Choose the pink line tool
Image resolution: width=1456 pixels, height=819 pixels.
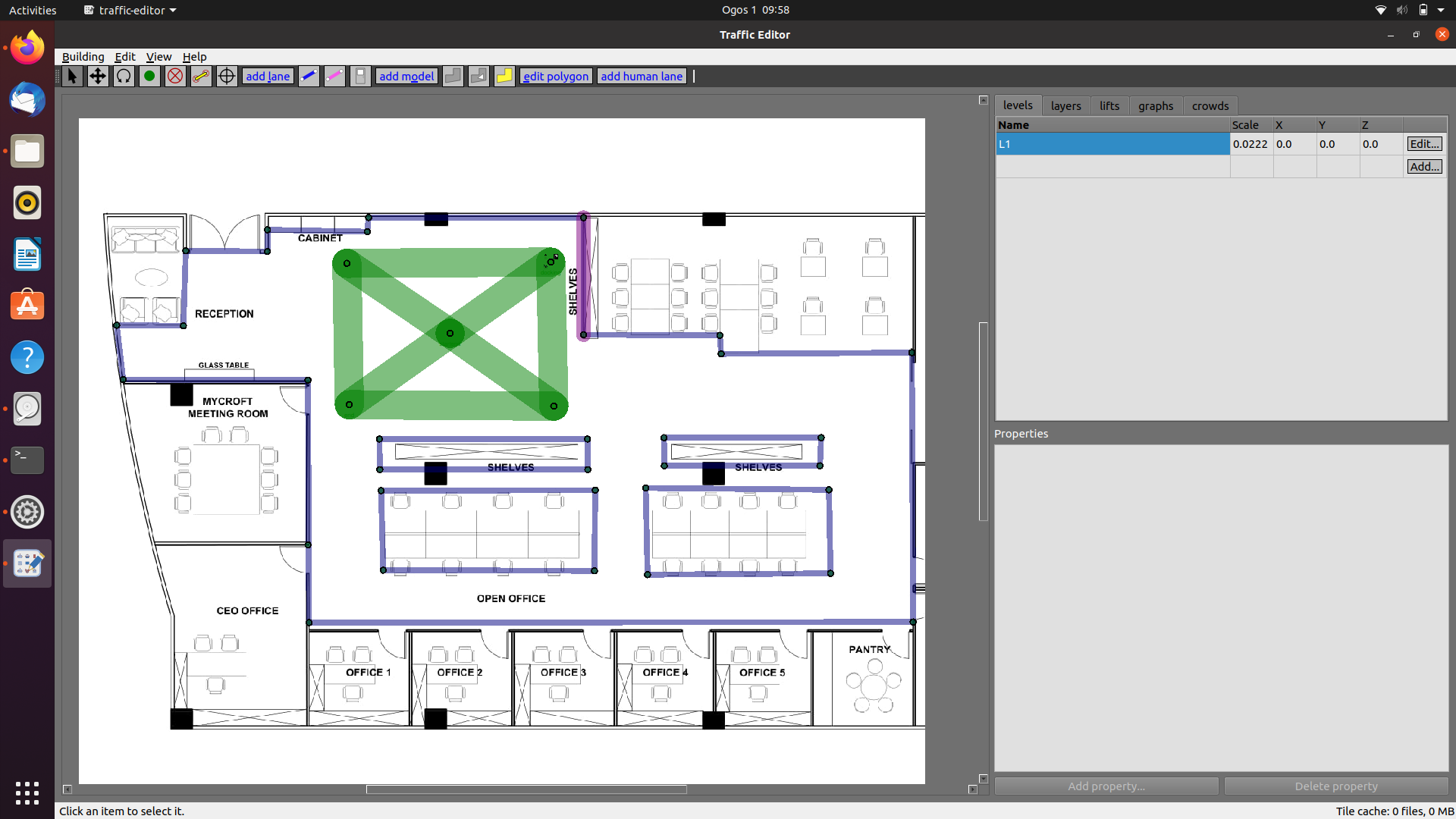(334, 76)
